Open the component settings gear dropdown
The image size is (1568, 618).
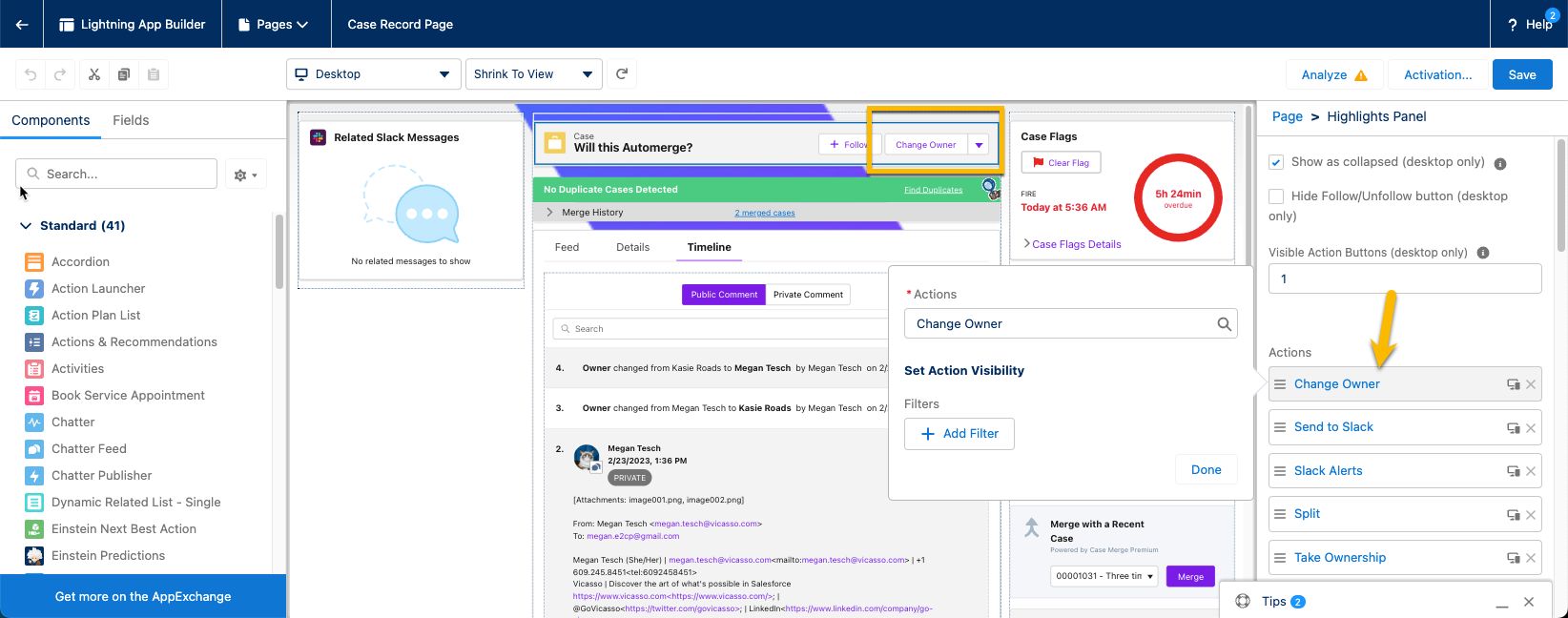click(246, 175)
